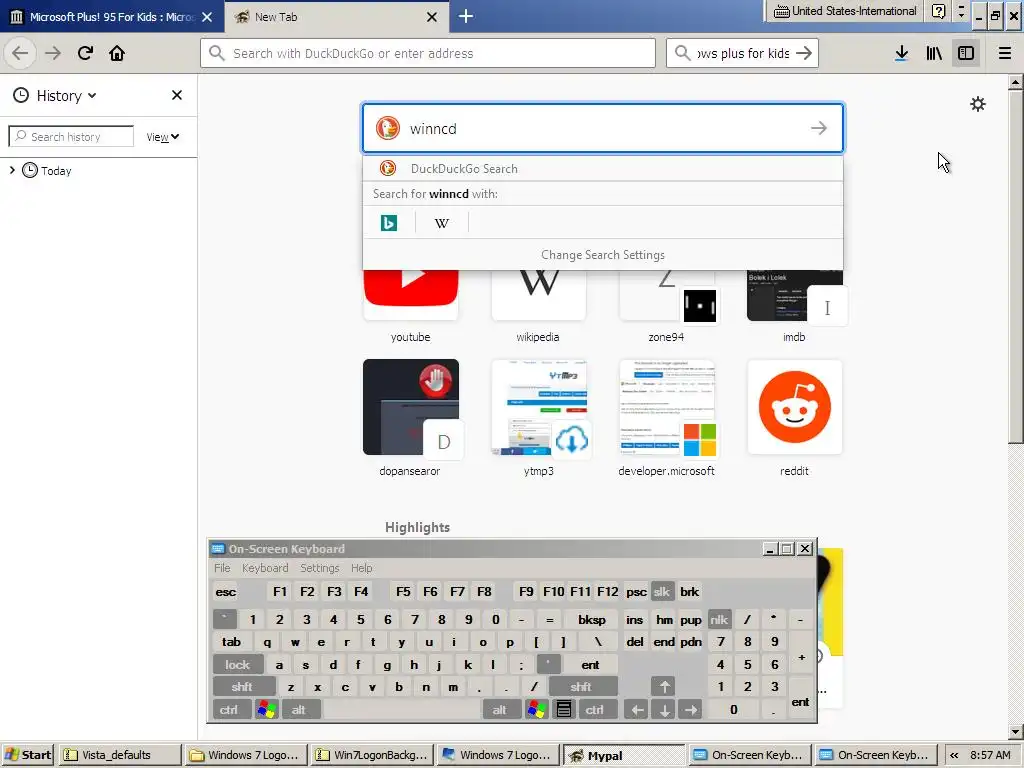Image resolution: width=1024 pixels, height=768 pixels.
Task: Click the address bar
Action: click(x=428, y=53)
